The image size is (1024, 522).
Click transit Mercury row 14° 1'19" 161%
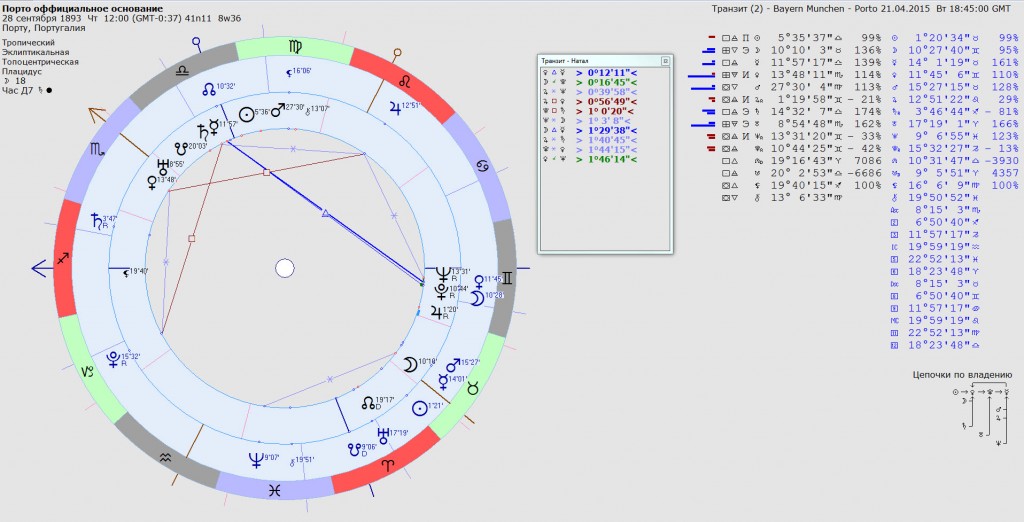tap(955, 62)
